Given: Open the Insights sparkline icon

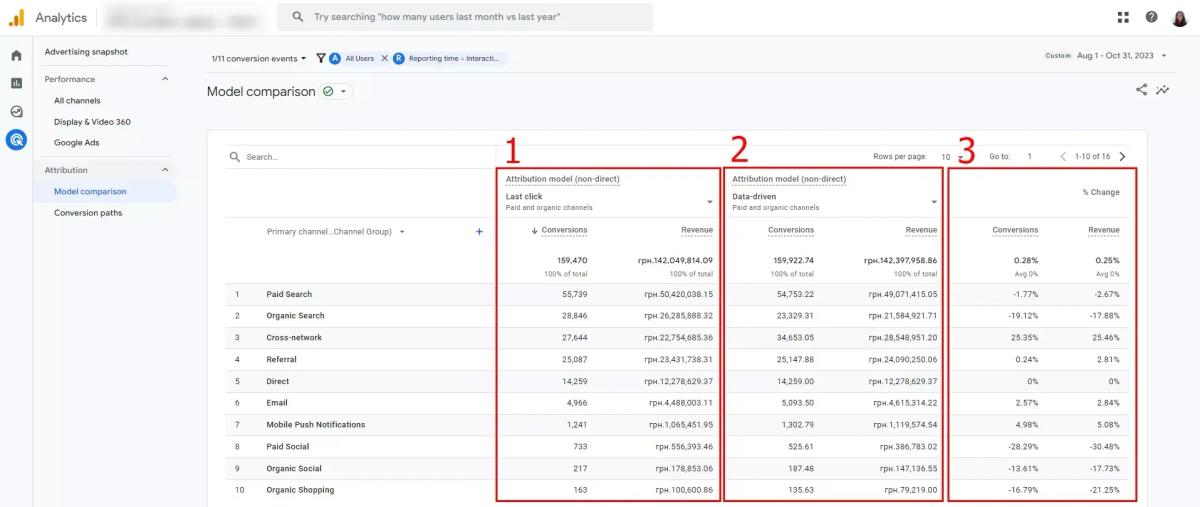Looking at the screenshot, I should click(x=1163, y=90).
